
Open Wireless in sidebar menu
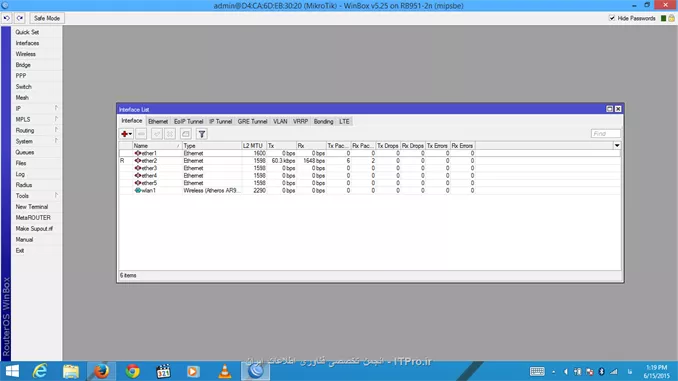[x=26, y=54]
